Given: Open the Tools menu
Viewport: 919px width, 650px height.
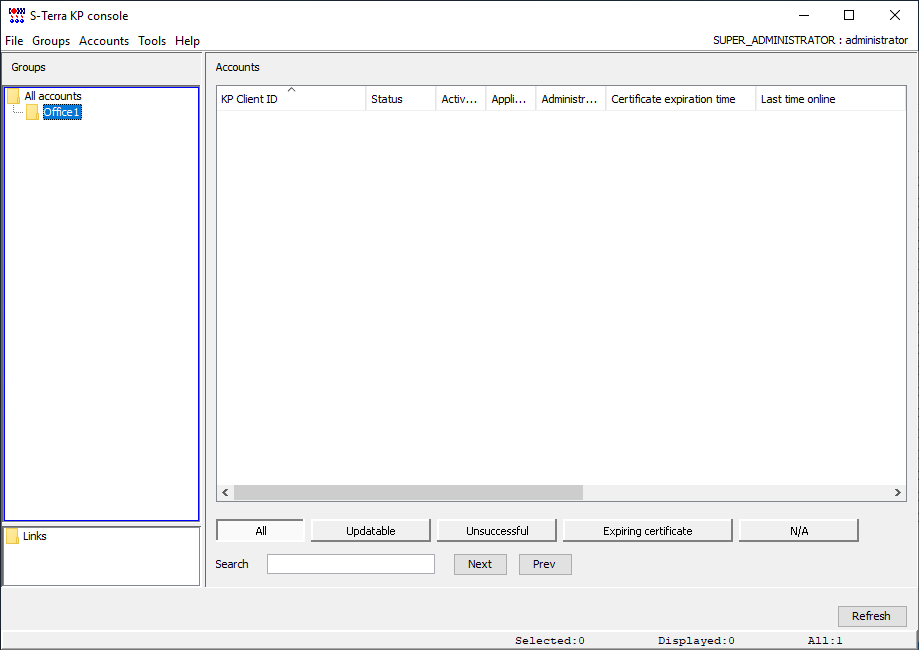Looking at the screenshot, I should pos(152,40).
